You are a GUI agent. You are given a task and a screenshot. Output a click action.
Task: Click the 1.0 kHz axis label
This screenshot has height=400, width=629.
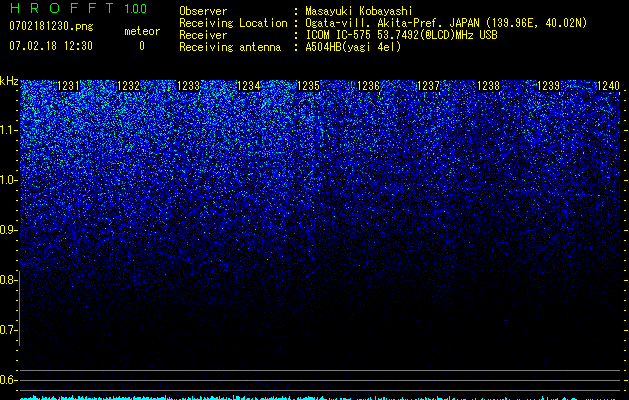pos(8,180)
